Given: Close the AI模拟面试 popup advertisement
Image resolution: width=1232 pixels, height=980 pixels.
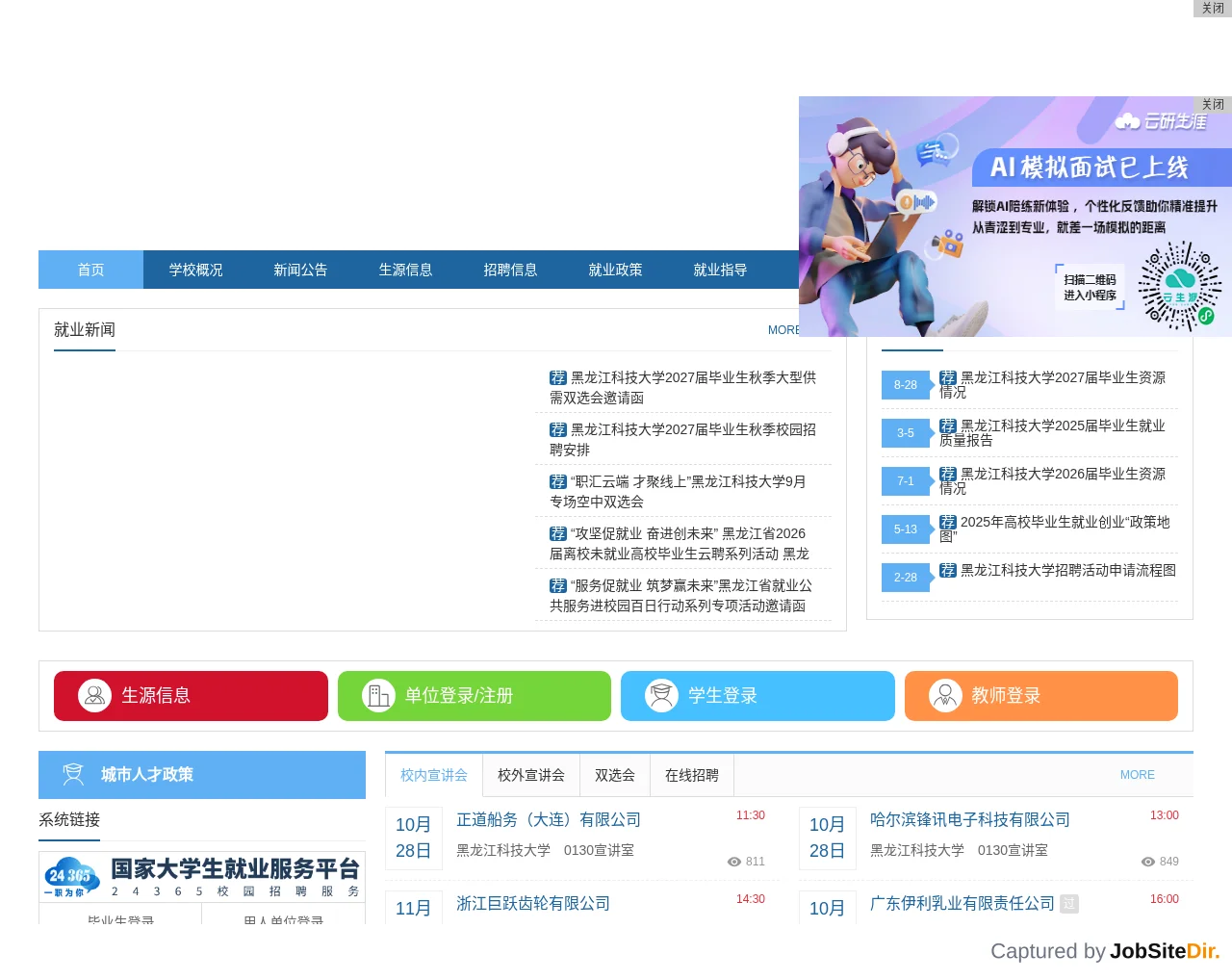Looking at the screenshot, I should click(1213, 104).
